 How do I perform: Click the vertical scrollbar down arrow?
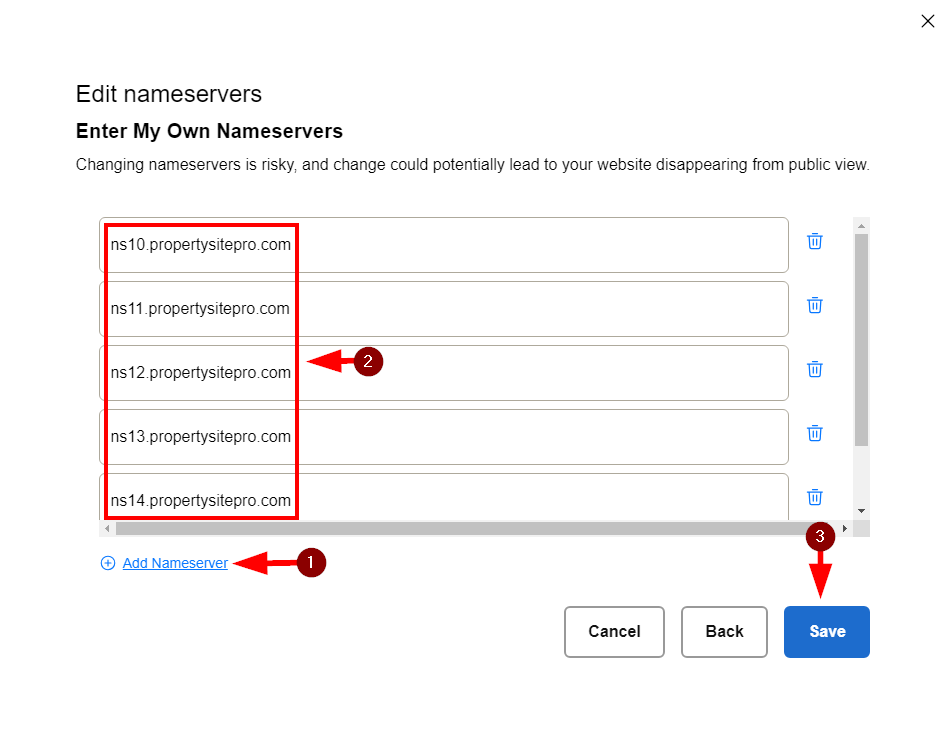(x=861, y=511)
